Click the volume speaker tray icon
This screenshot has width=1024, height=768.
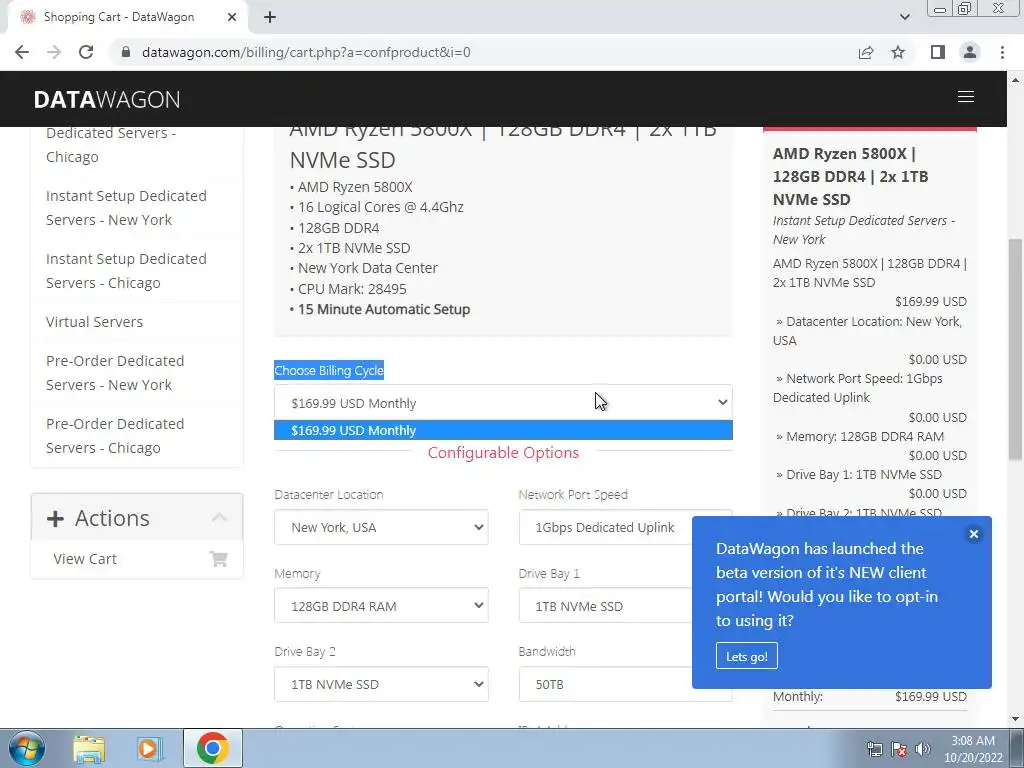tap(923, 749)
